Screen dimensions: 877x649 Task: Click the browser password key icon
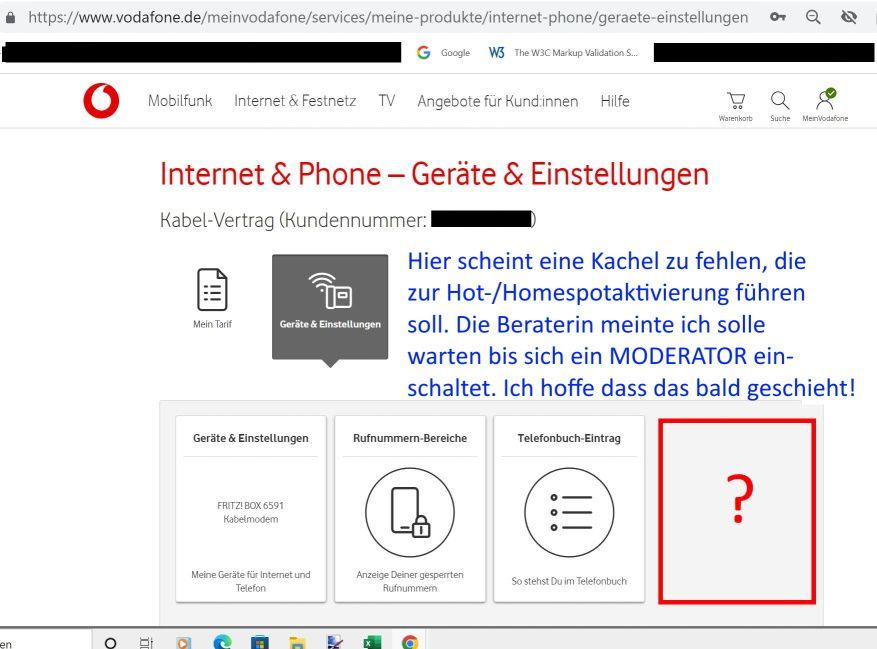(777, 17)
